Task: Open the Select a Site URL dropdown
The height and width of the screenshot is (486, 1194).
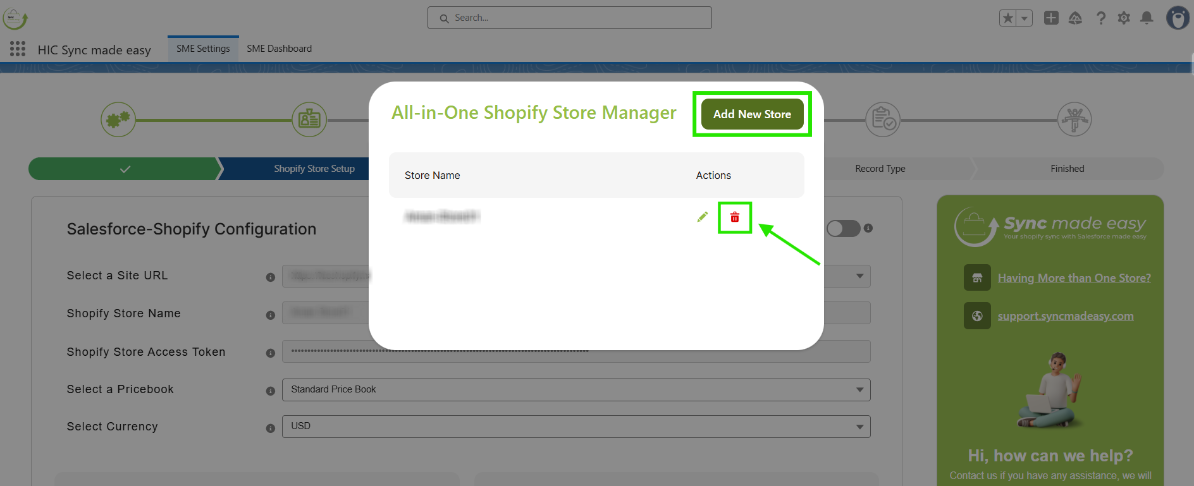Action: tap(576, 276)
